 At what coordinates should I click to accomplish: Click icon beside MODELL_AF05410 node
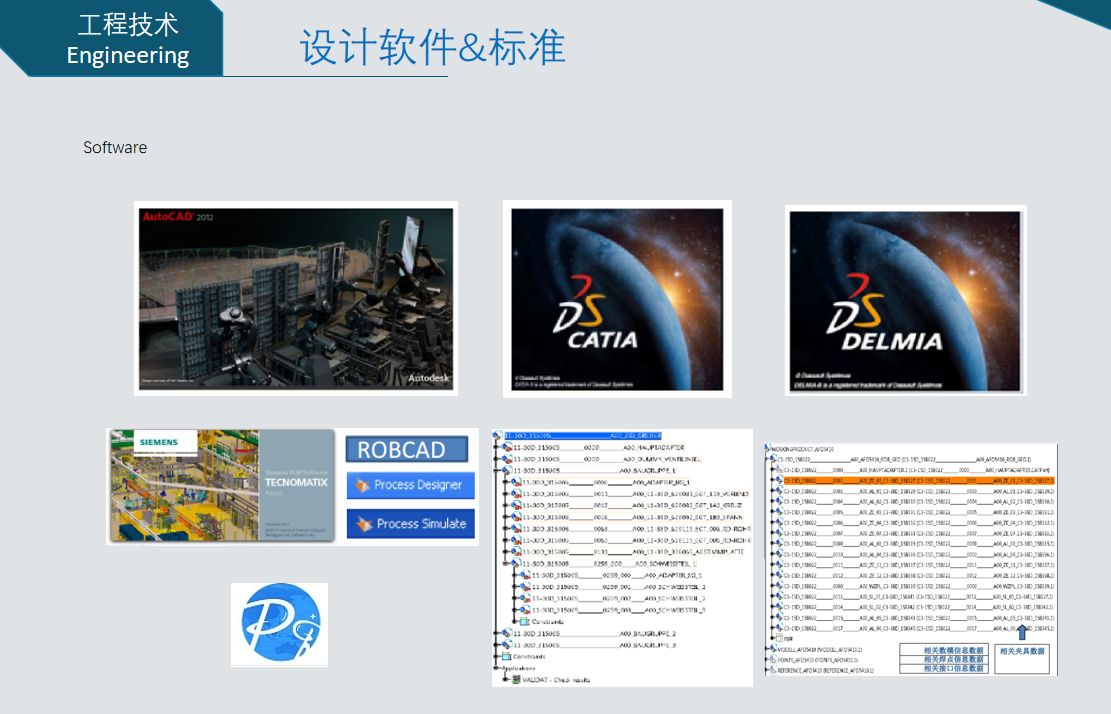774,650
